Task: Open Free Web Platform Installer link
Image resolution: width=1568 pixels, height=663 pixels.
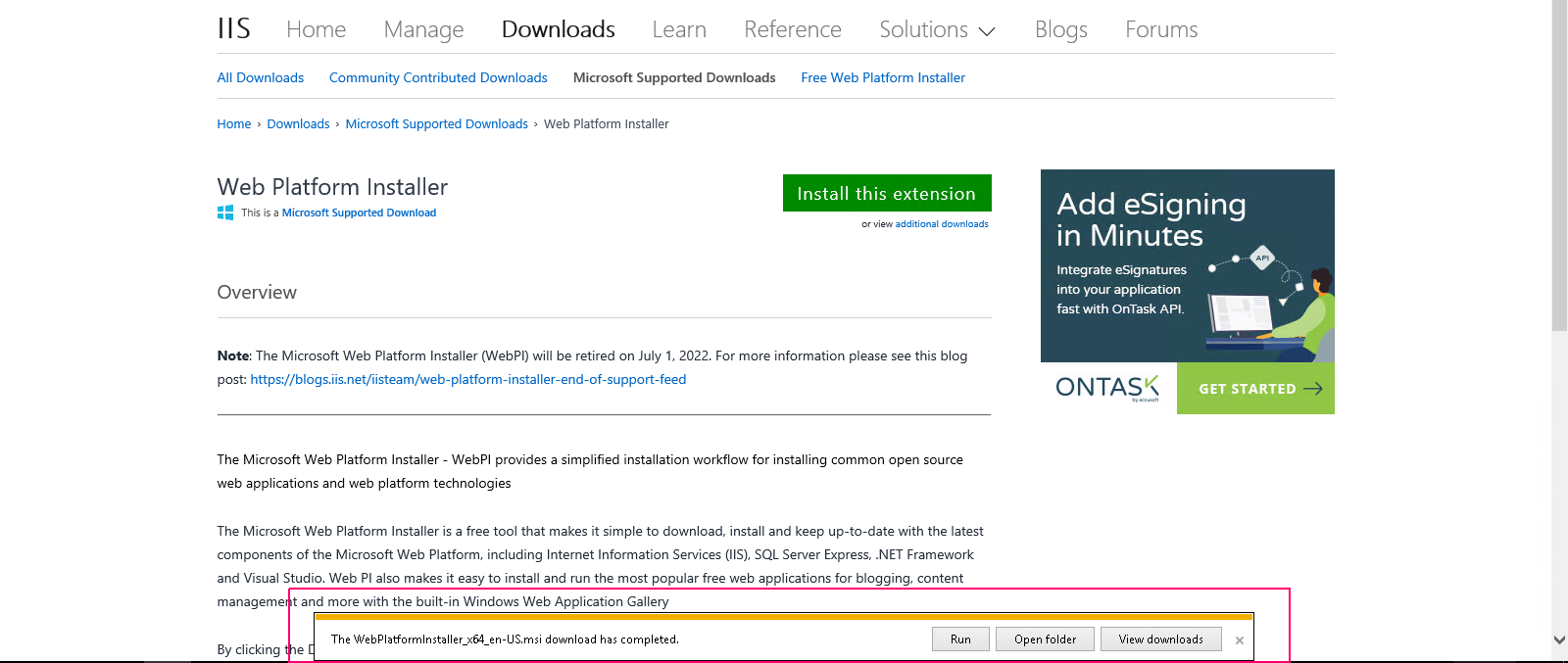Action: tap(883, 77)
